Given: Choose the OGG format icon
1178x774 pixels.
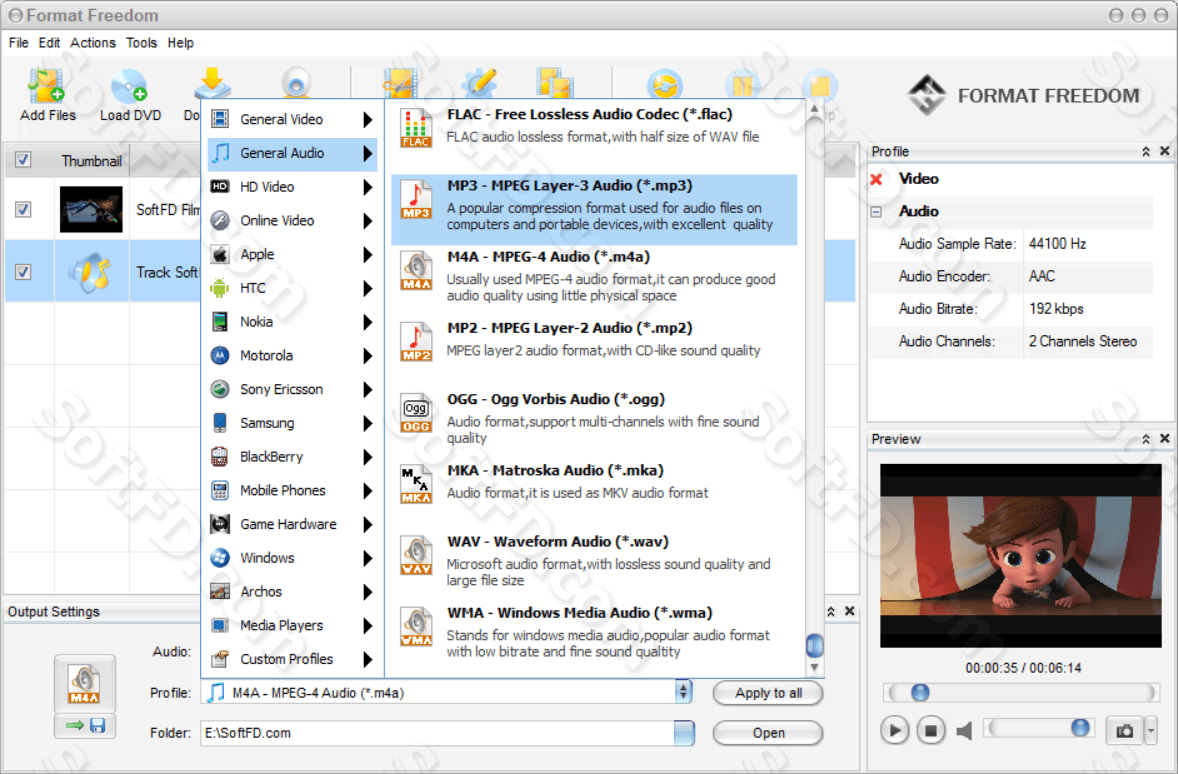Looking at the screenshot, I should (416, 413).
